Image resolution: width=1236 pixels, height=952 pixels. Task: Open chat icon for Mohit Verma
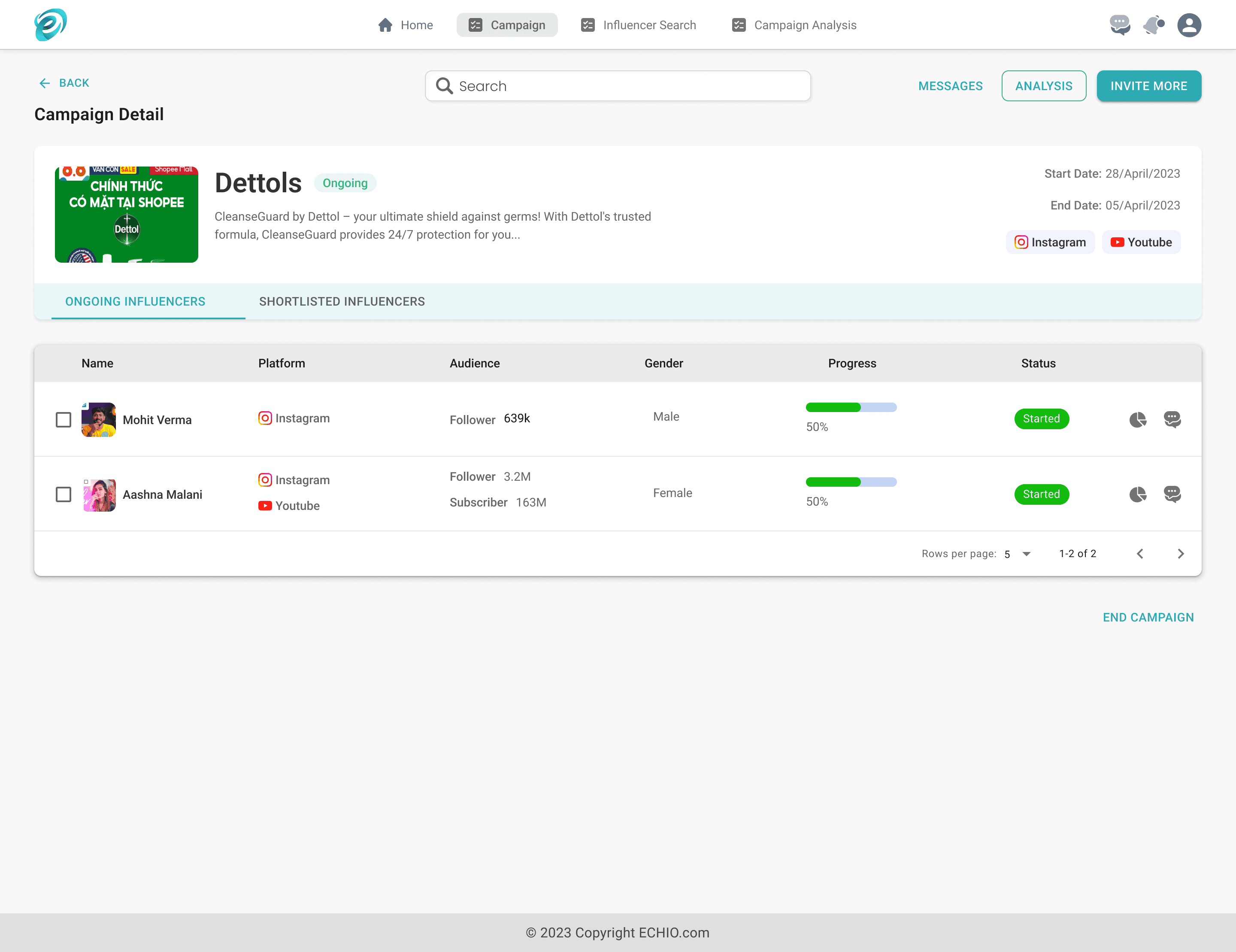[1172, 419]
